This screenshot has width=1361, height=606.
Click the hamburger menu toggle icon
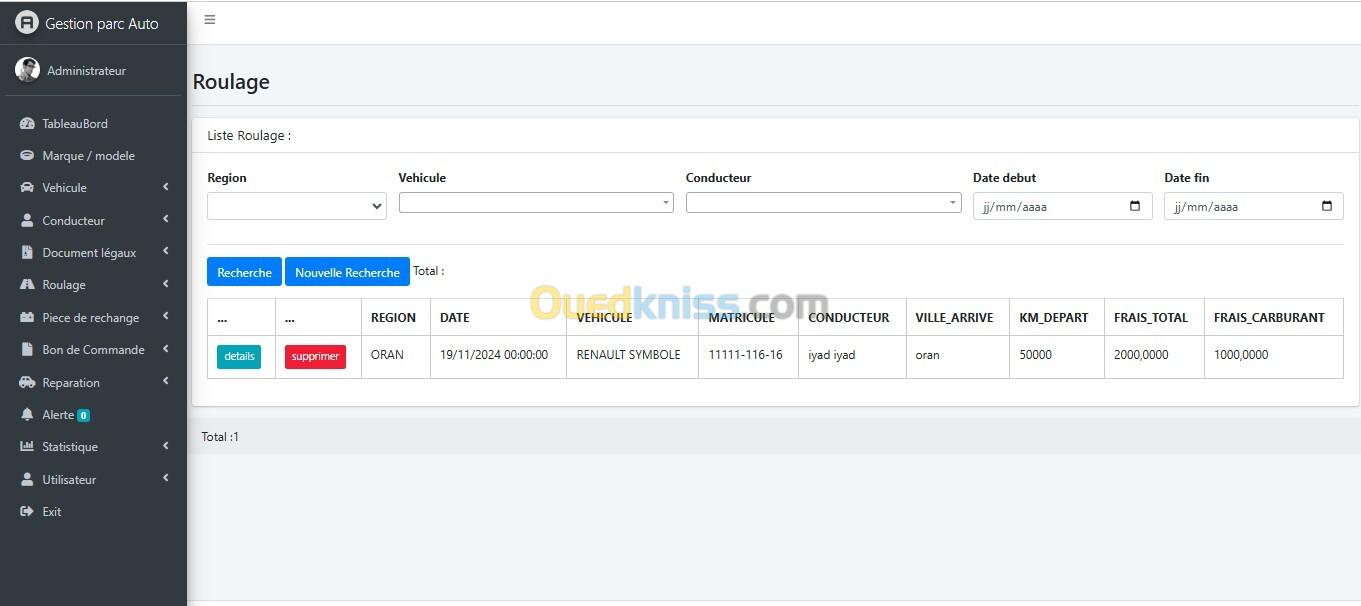pyautogui.click(x=209, y=20)
